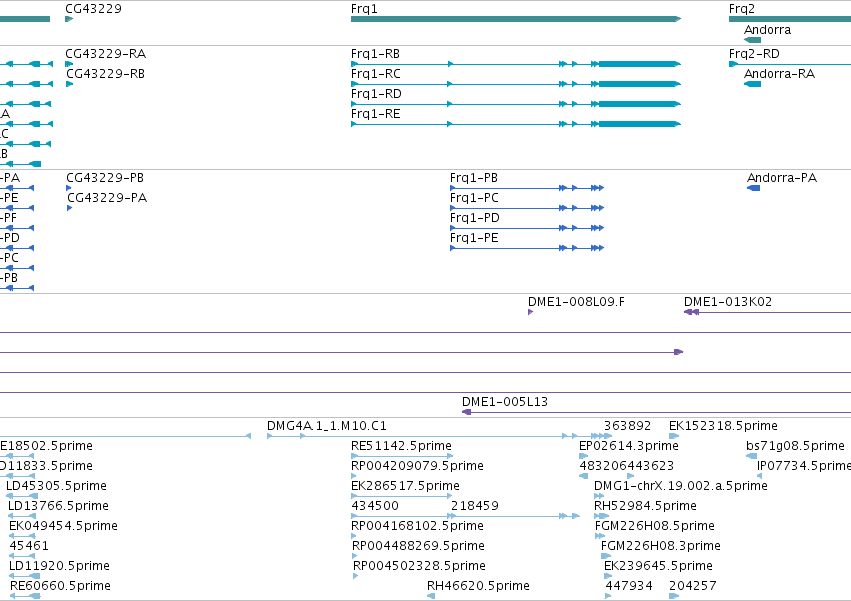Image resolution: width=851 pixels, height=601 pixels.
Task: Select the LD11920.5prime EST label
Action: pos(59,566)
